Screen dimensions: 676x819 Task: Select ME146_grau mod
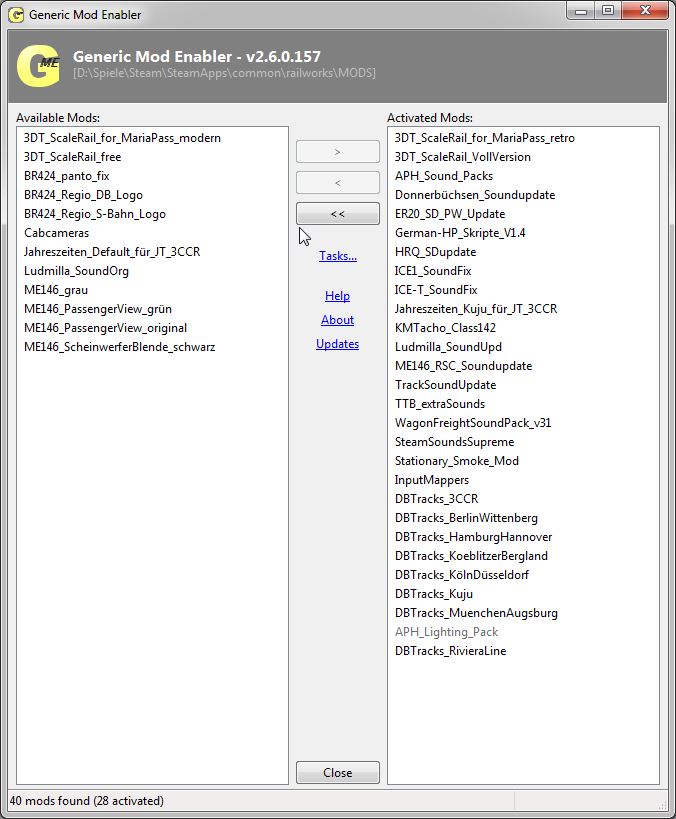click(x=56, y=290)
